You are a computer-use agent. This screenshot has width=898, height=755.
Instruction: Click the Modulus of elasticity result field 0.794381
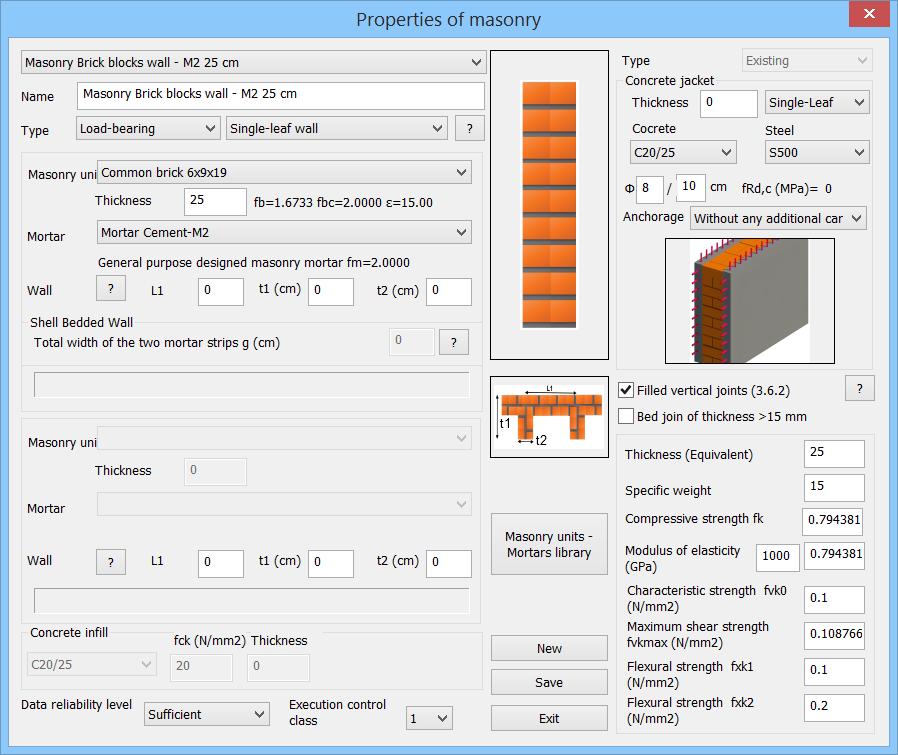pos(834,556)
